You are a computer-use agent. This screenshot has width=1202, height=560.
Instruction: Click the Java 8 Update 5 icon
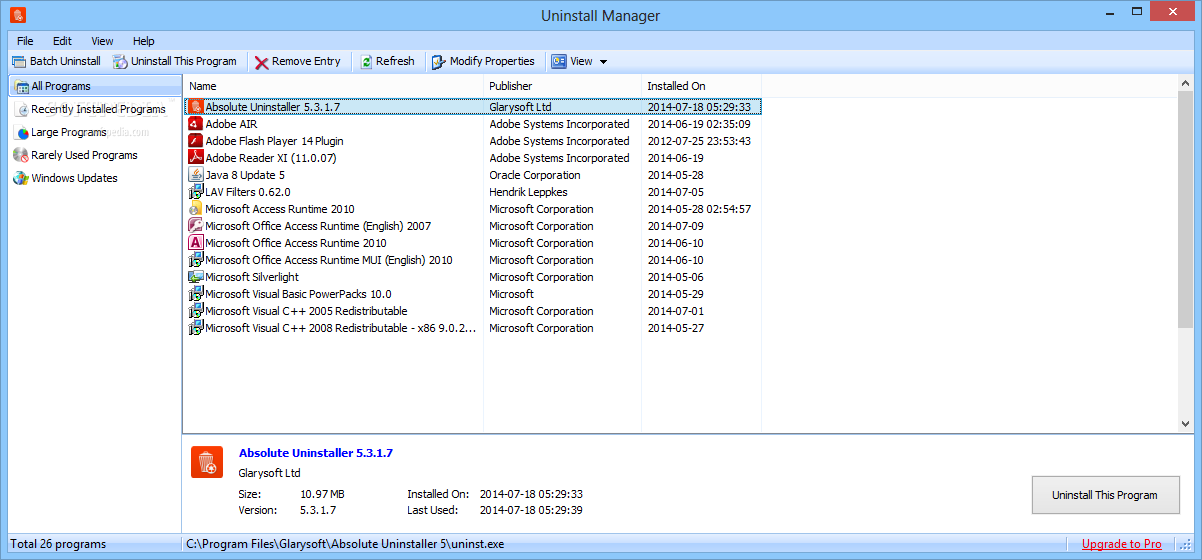(x=196, y=175)
